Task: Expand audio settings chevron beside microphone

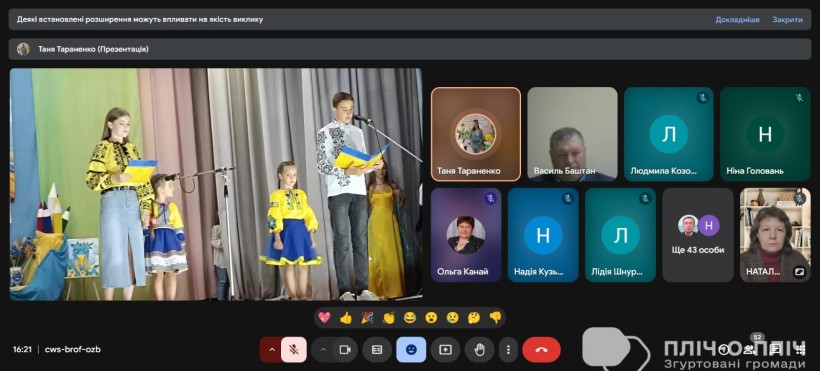Action: [270, 350]
